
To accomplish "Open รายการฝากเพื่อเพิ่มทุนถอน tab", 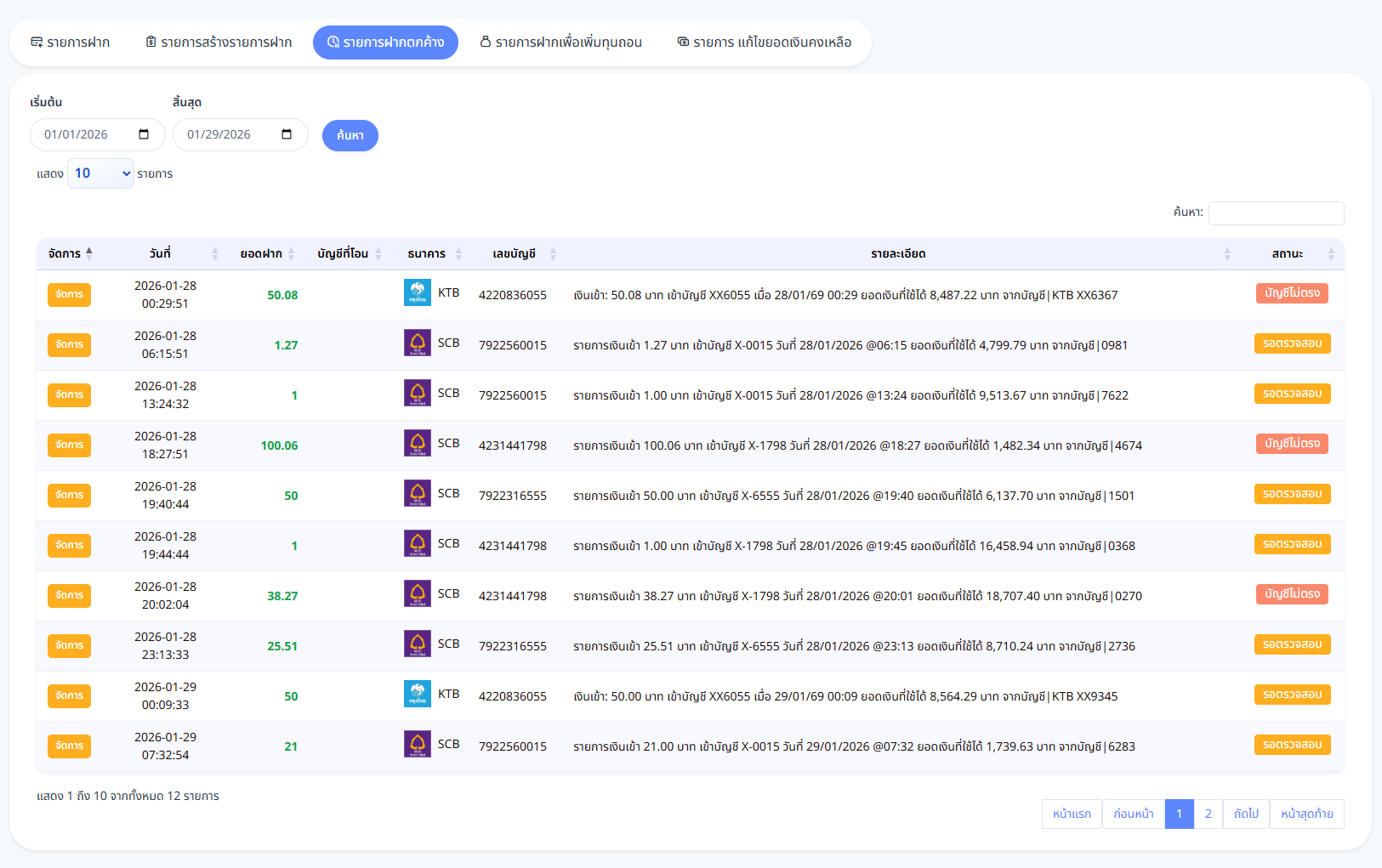I will click(560, 43).
